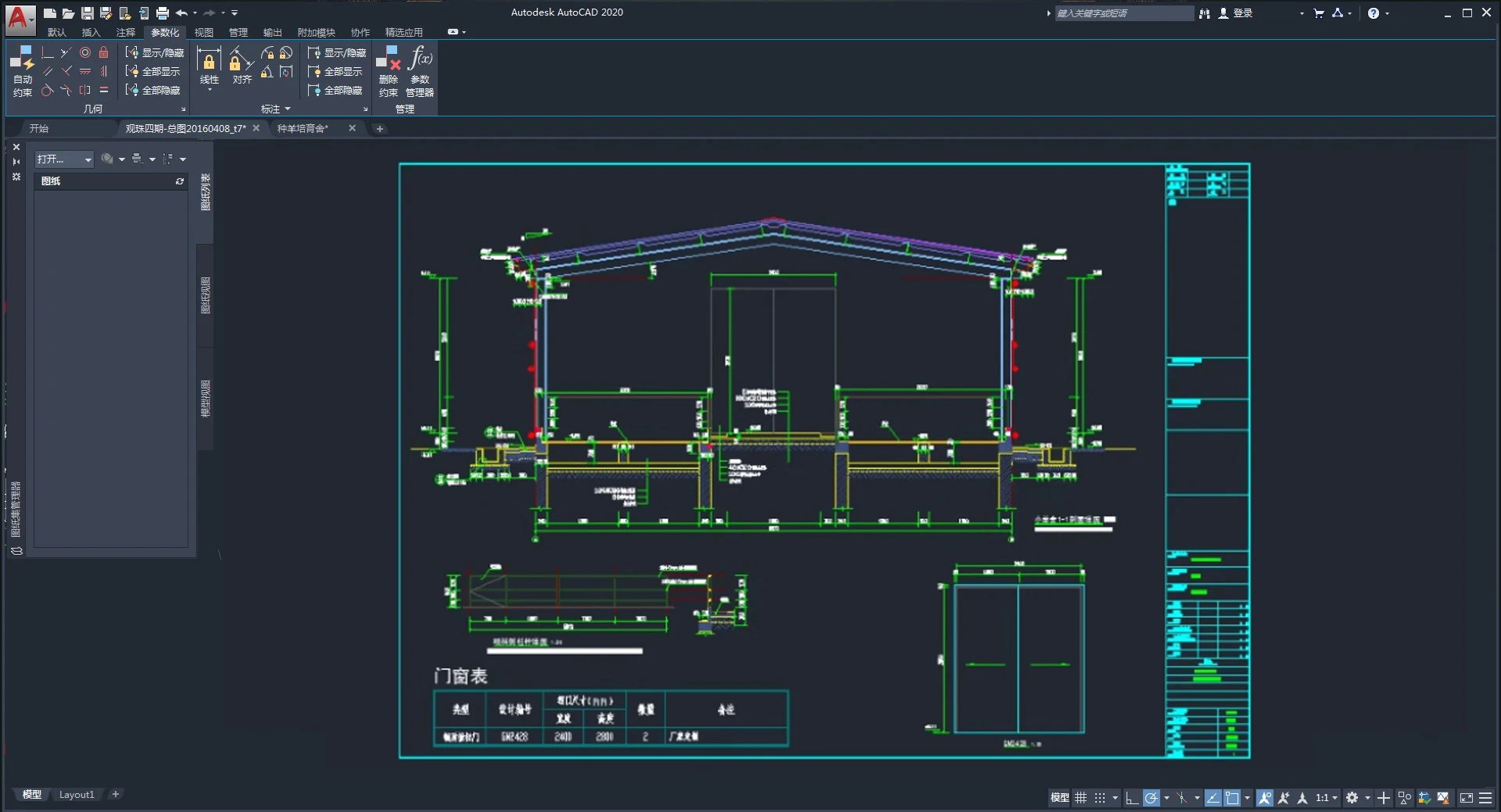Open polar tracking angle dropdown arrow
This screenshot has height=812, width=1501.
tap(1166, 798)
